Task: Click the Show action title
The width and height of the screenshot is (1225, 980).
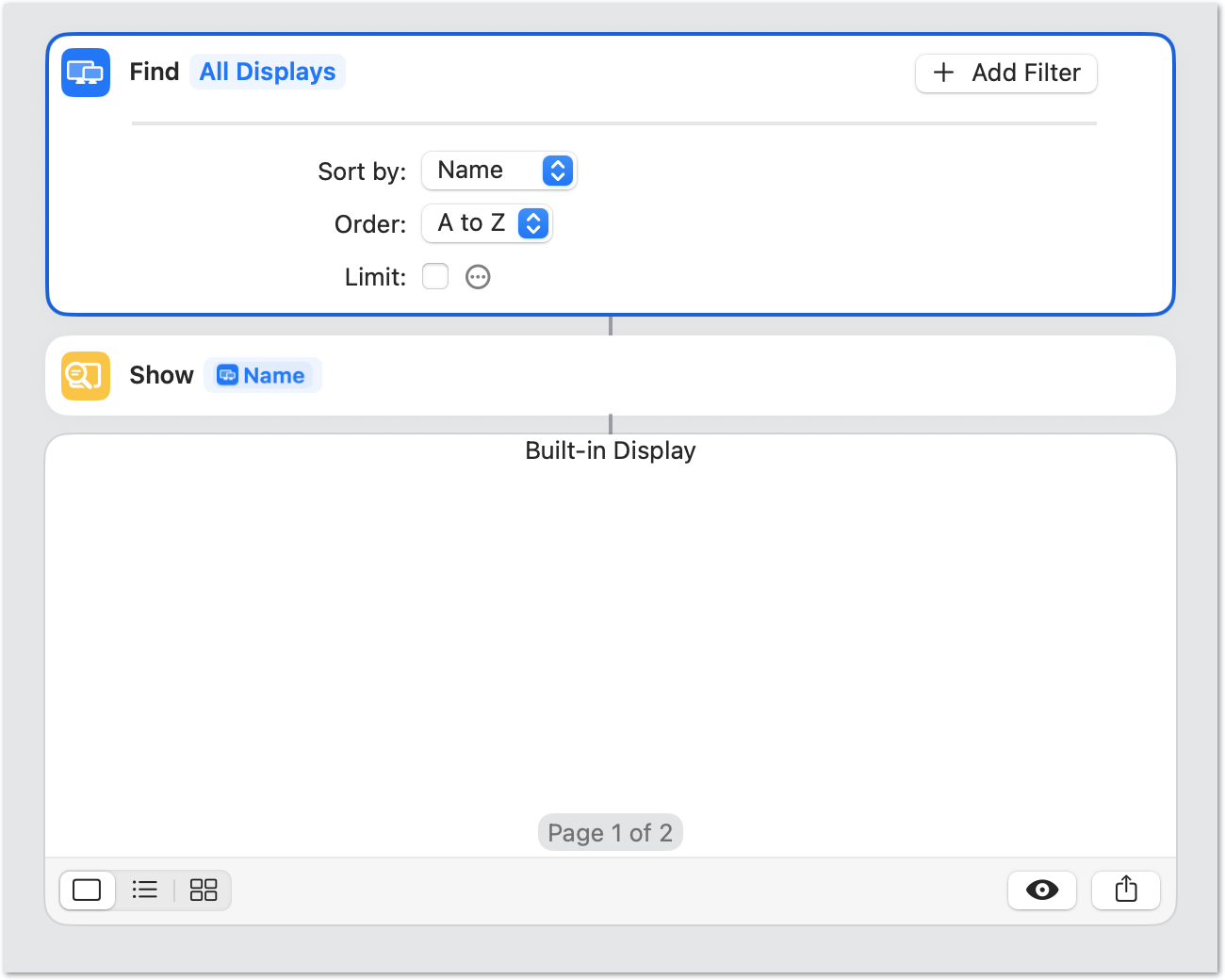Action: pyautogui.click(x=161, y=375)
